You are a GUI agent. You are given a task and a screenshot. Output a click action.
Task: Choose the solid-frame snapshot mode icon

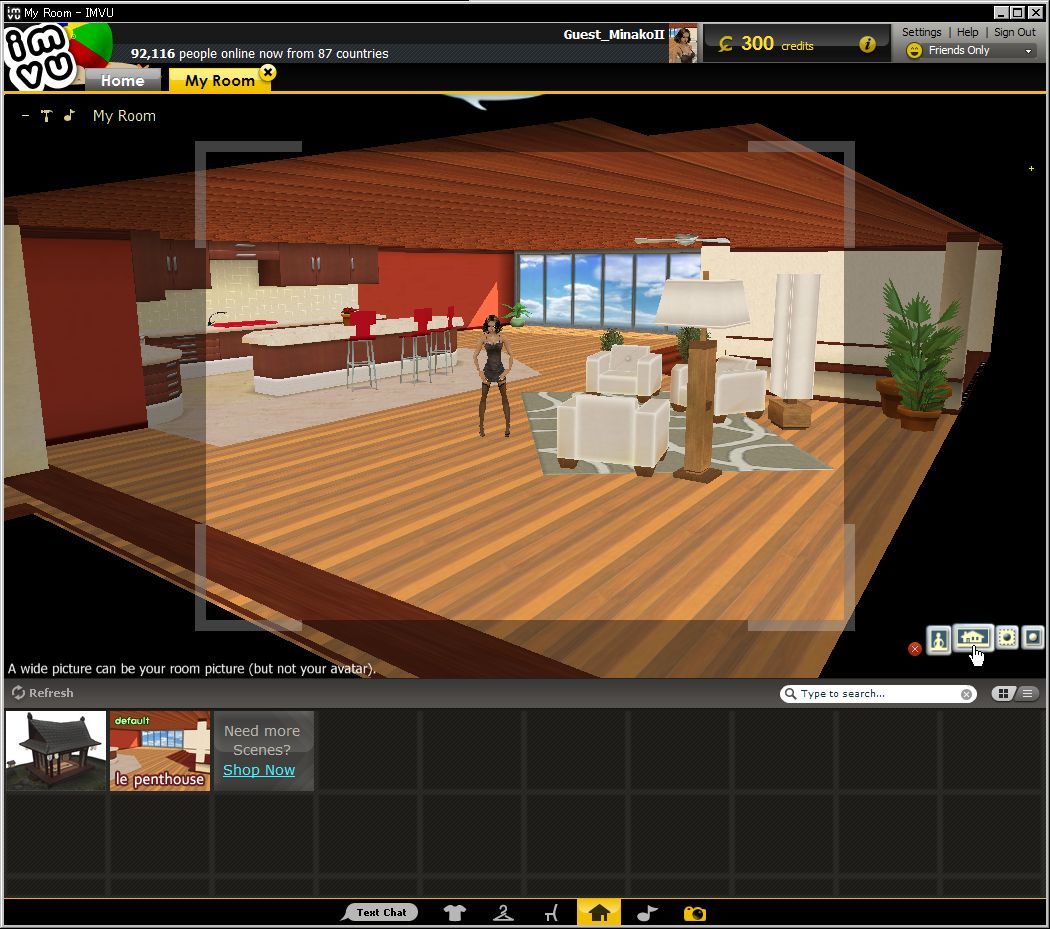click(x=1033, y=638)
